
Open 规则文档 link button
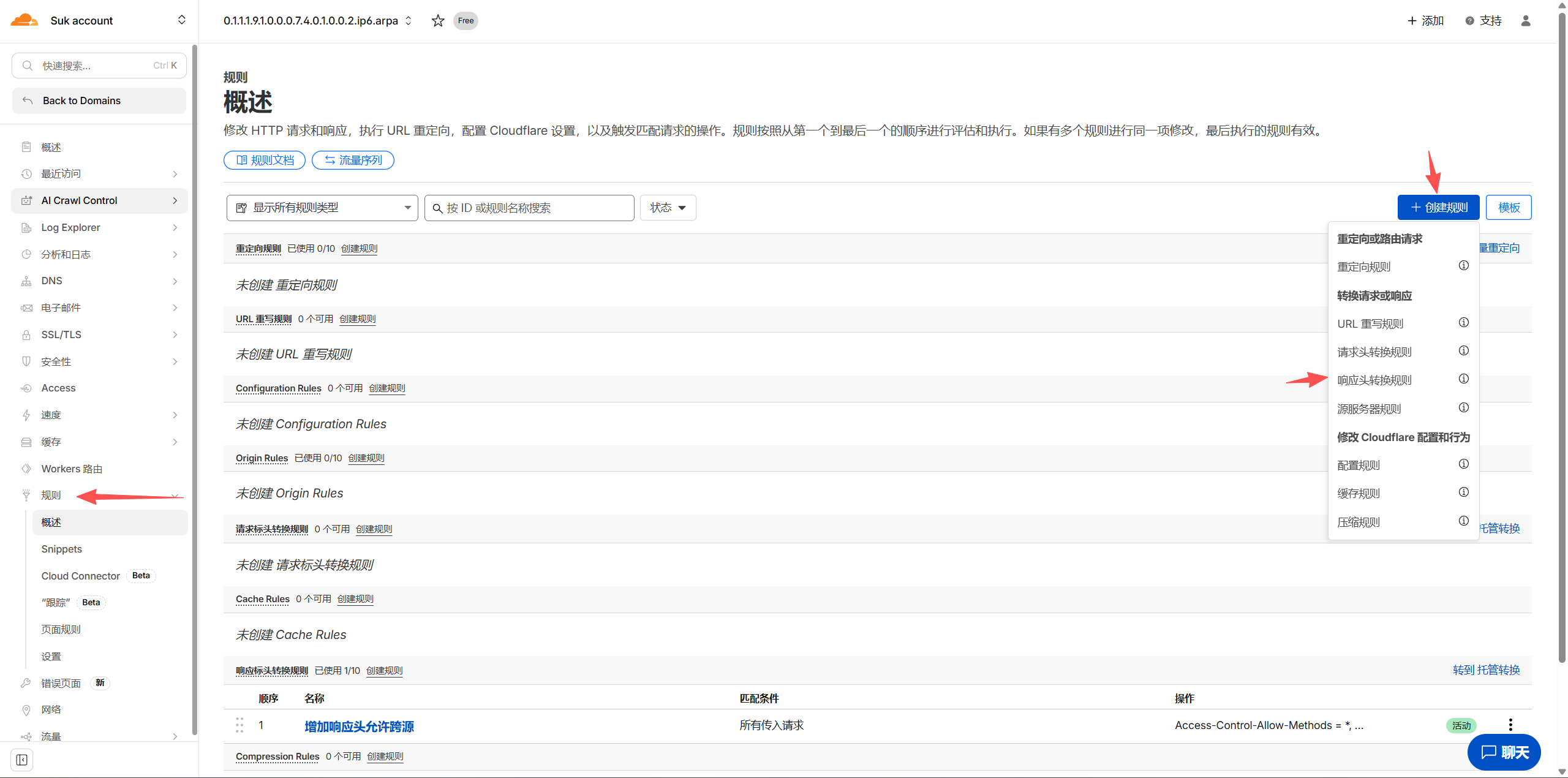click(265, 161)
